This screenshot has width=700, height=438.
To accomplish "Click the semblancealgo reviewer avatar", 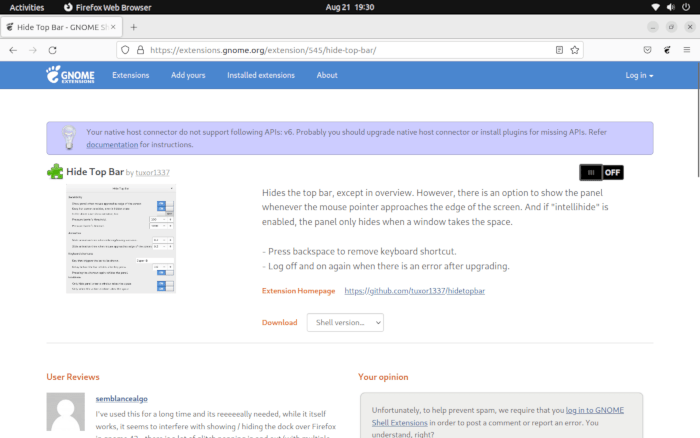I will click(x=66, y=412).
